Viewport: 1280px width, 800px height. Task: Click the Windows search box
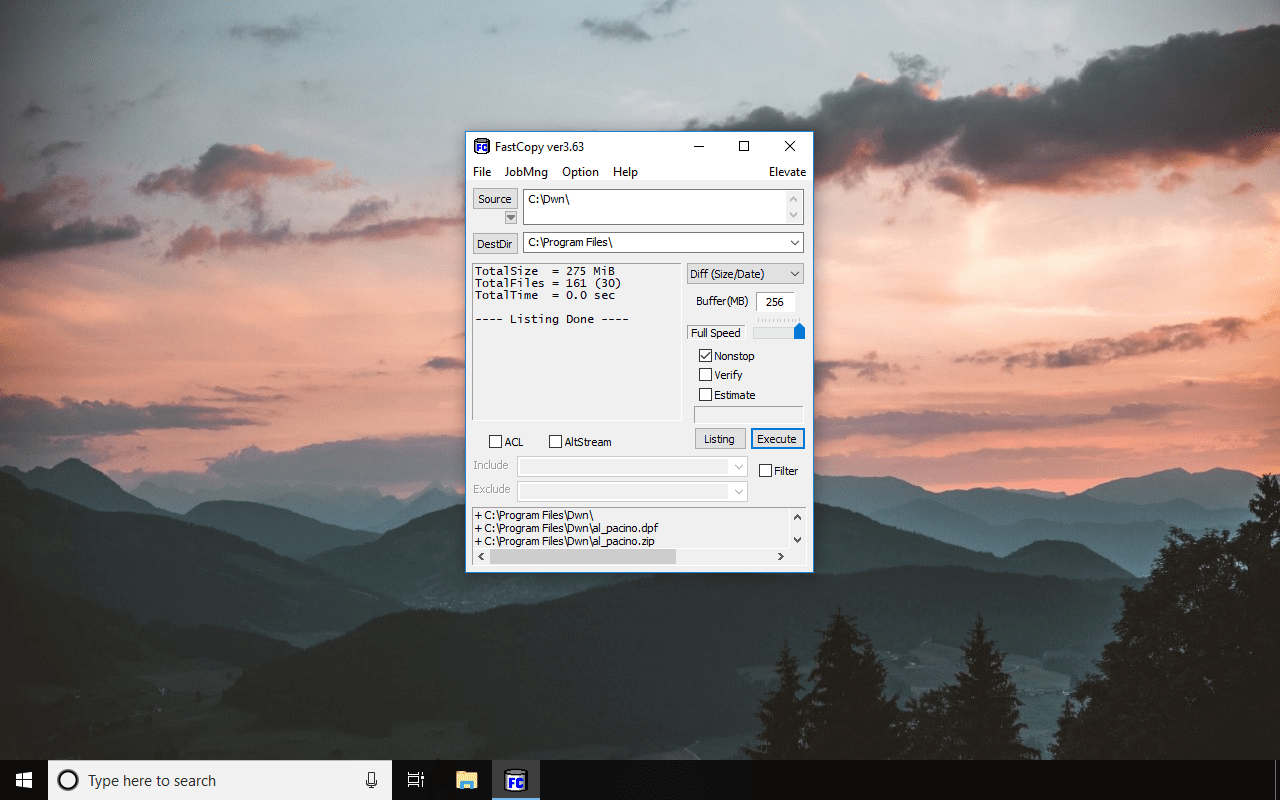coord(220,780)
